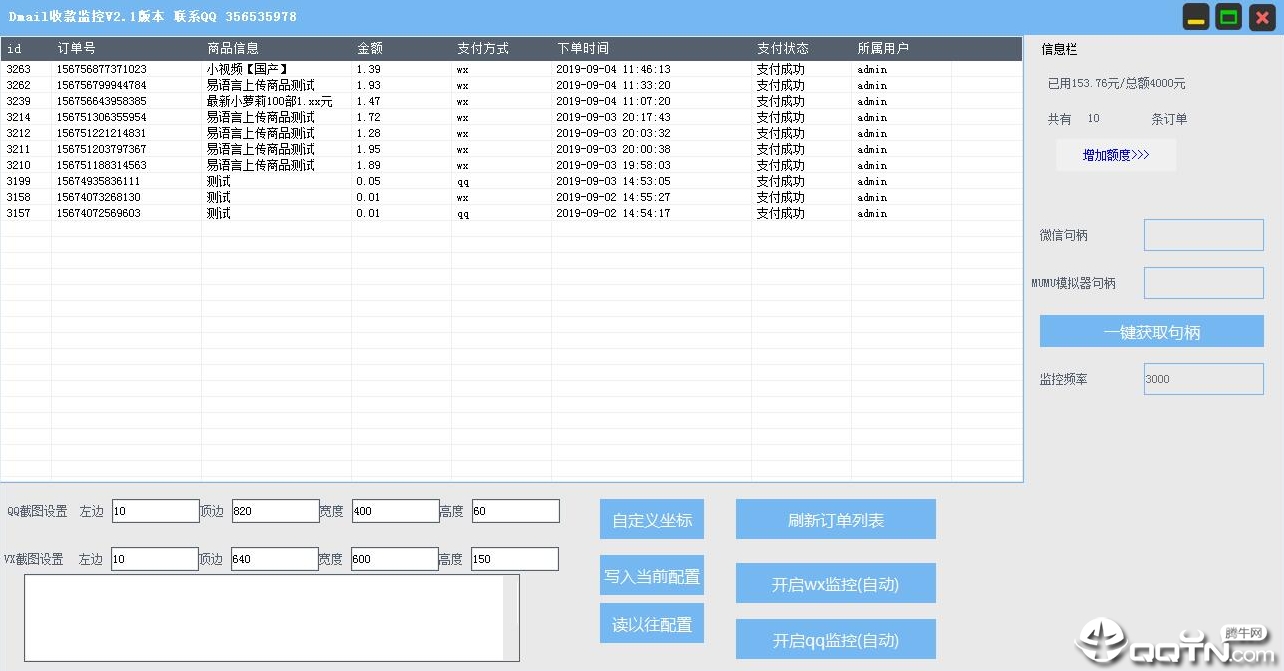This screenshot has height=671, width=1284.
Task: Click VX截图设置 顶边 field with 640
Action: pyautogui.click(x=275, y=559)
